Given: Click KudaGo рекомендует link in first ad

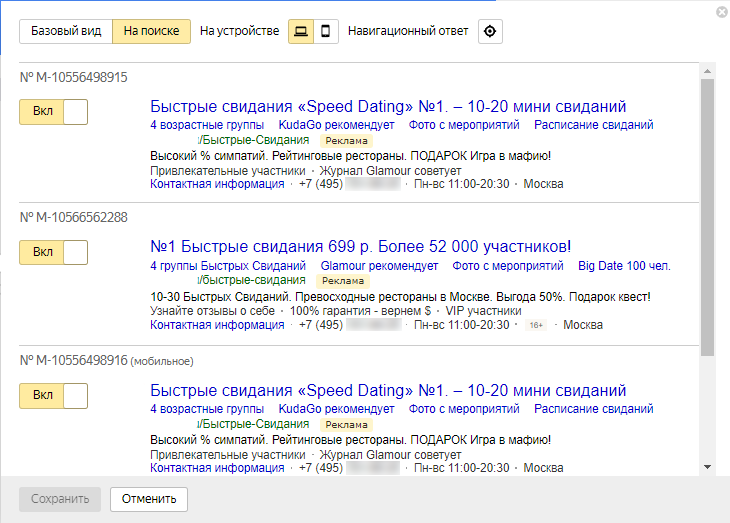Looking at the screenshot, I should [336, 125].
